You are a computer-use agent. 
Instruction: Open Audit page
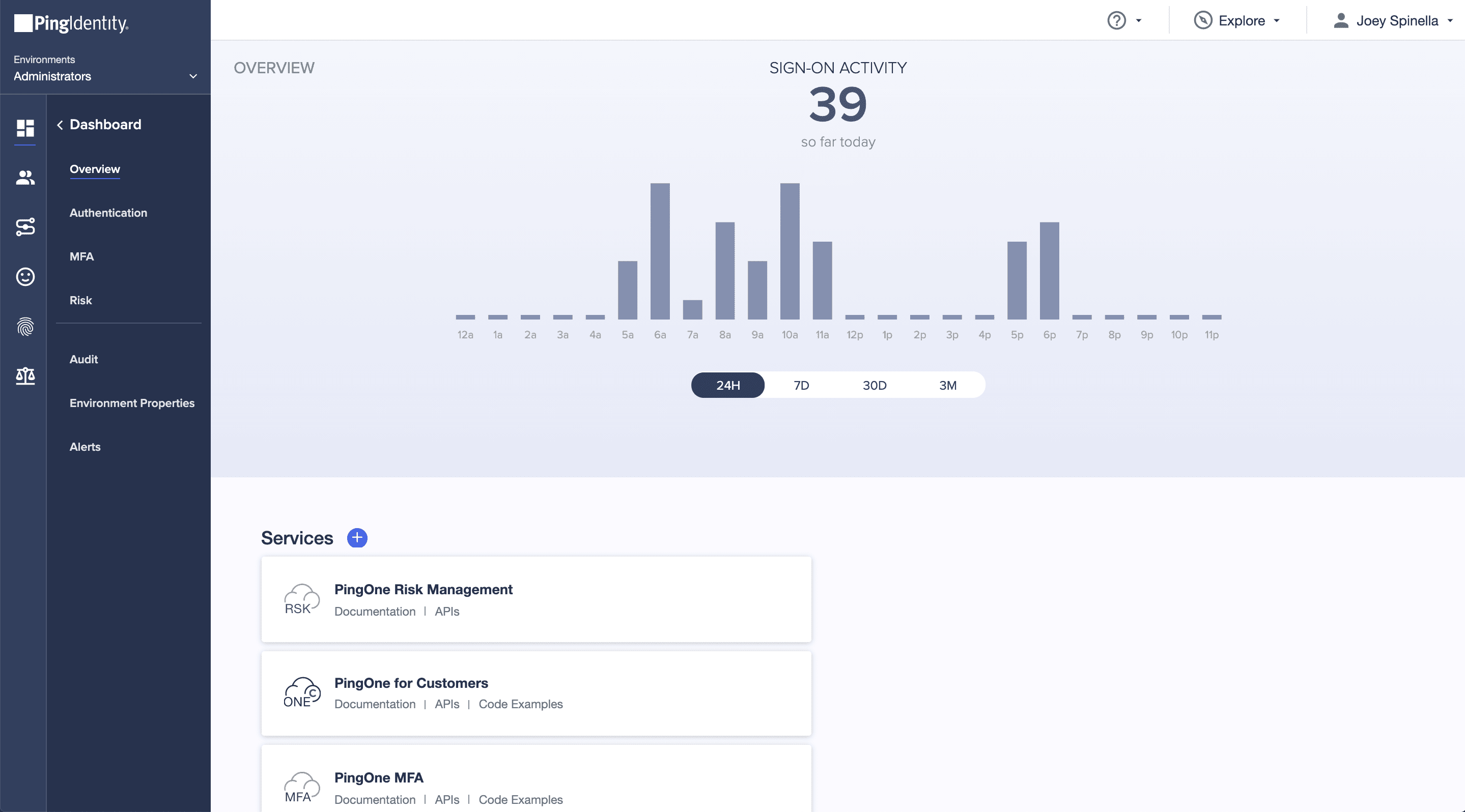tap(83, 359)
